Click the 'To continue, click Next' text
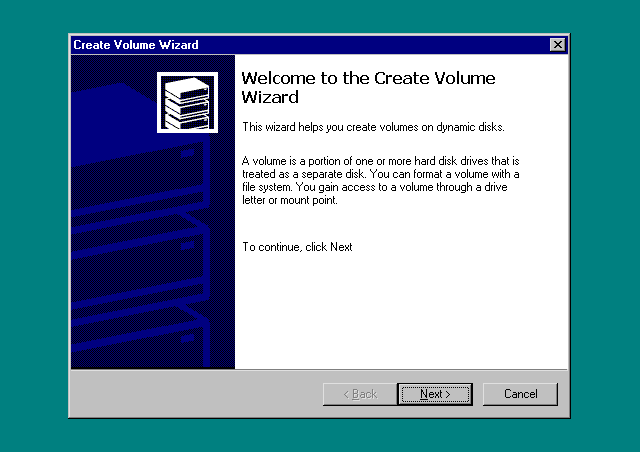The image size is (640, 452). click(297, 247)
